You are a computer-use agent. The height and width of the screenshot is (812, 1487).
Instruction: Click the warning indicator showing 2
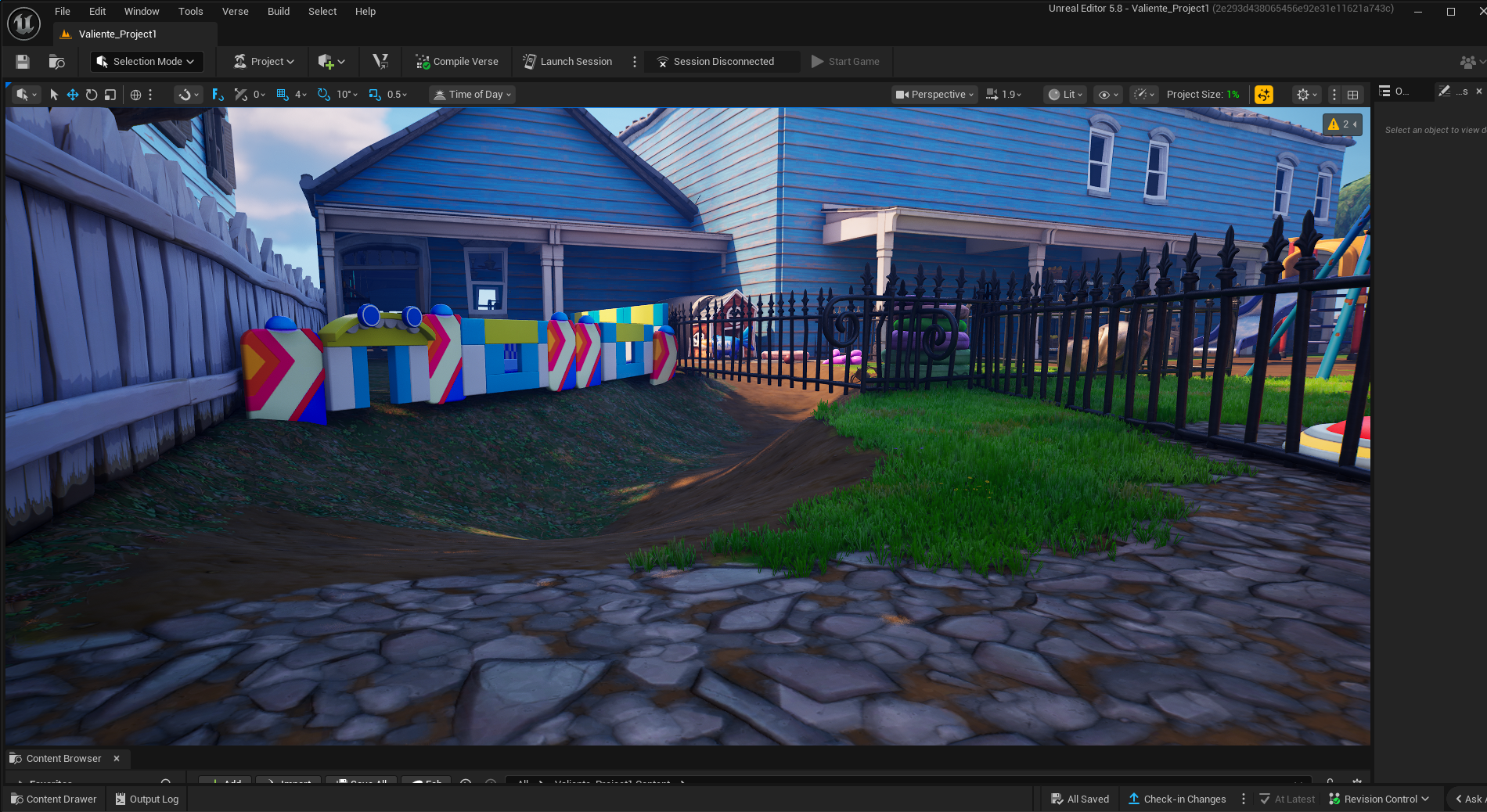point(1342,124)
